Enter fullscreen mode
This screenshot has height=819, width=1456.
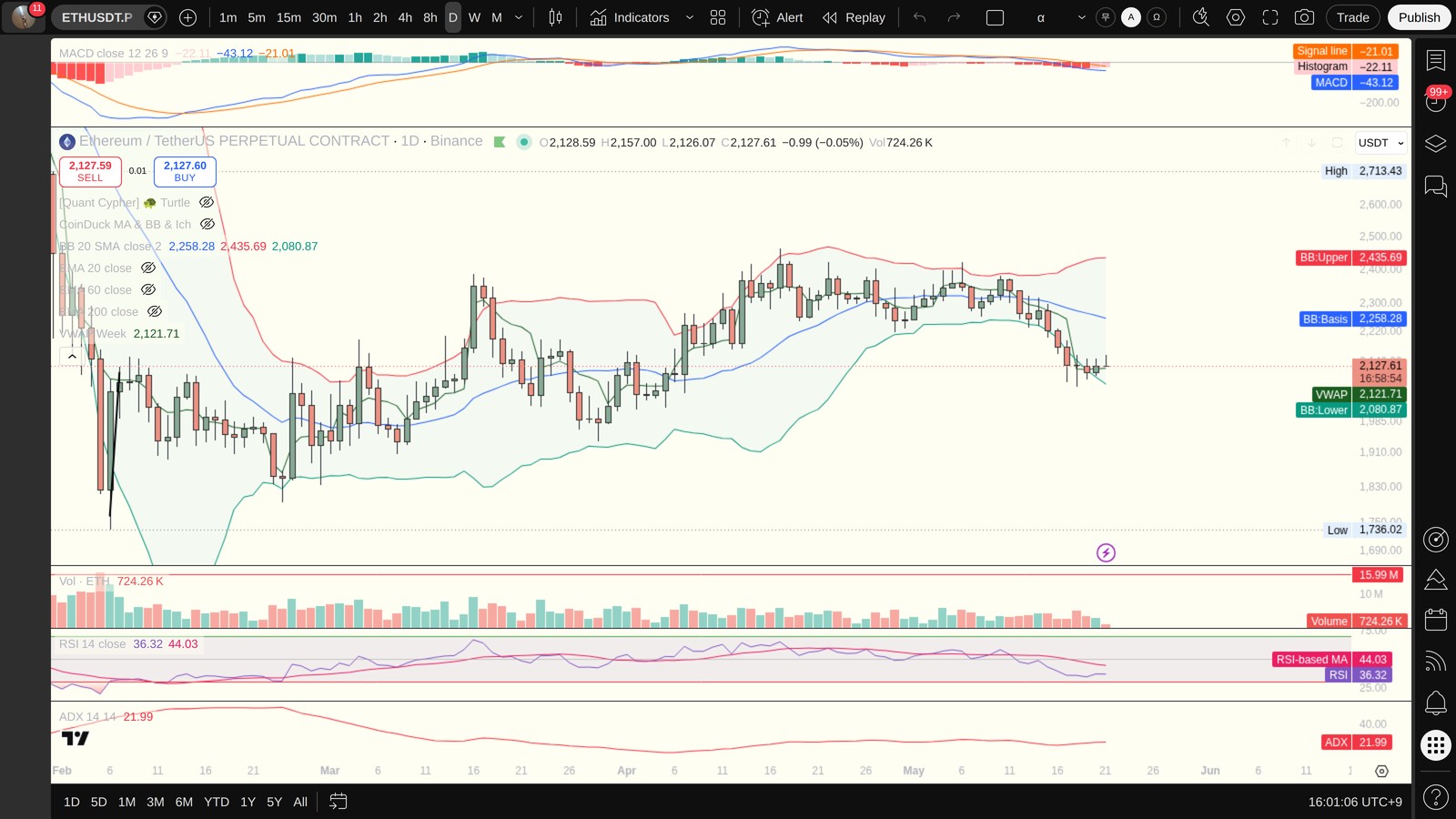coord(1270,17)
